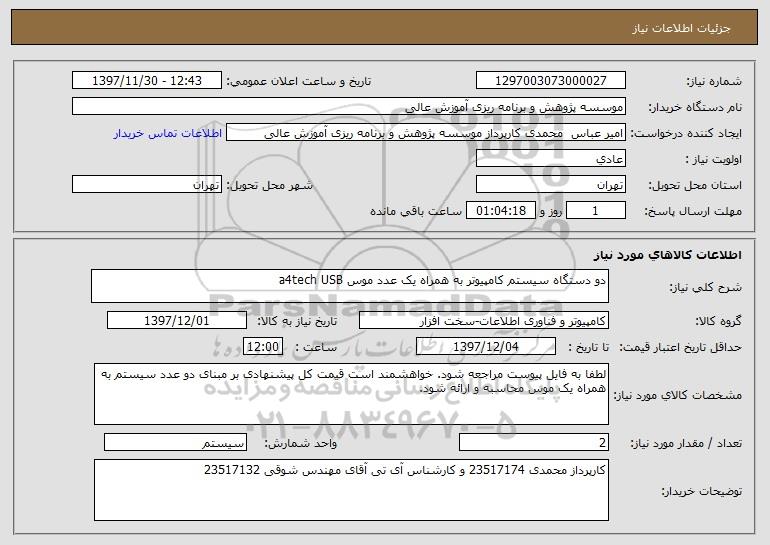
Task: Select the header title جزئیات اطلاعات نیاز
Action: tap(681, 28)
